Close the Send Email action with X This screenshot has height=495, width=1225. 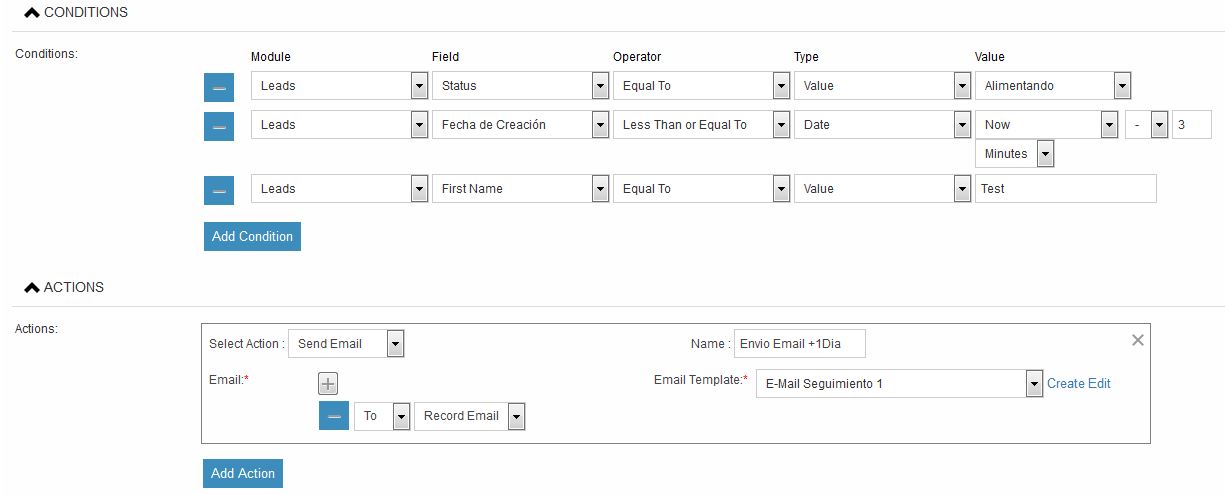[x=1137, y=340]
